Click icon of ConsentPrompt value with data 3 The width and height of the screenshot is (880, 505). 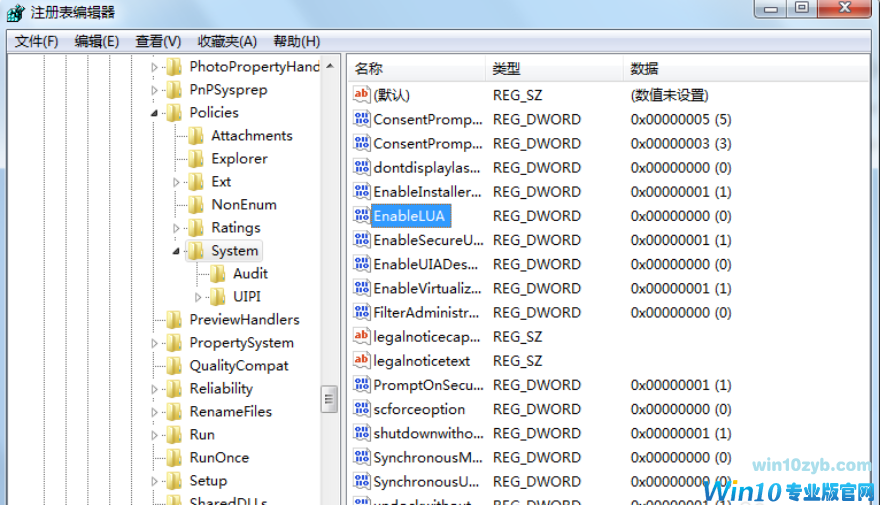click(361, 143)
